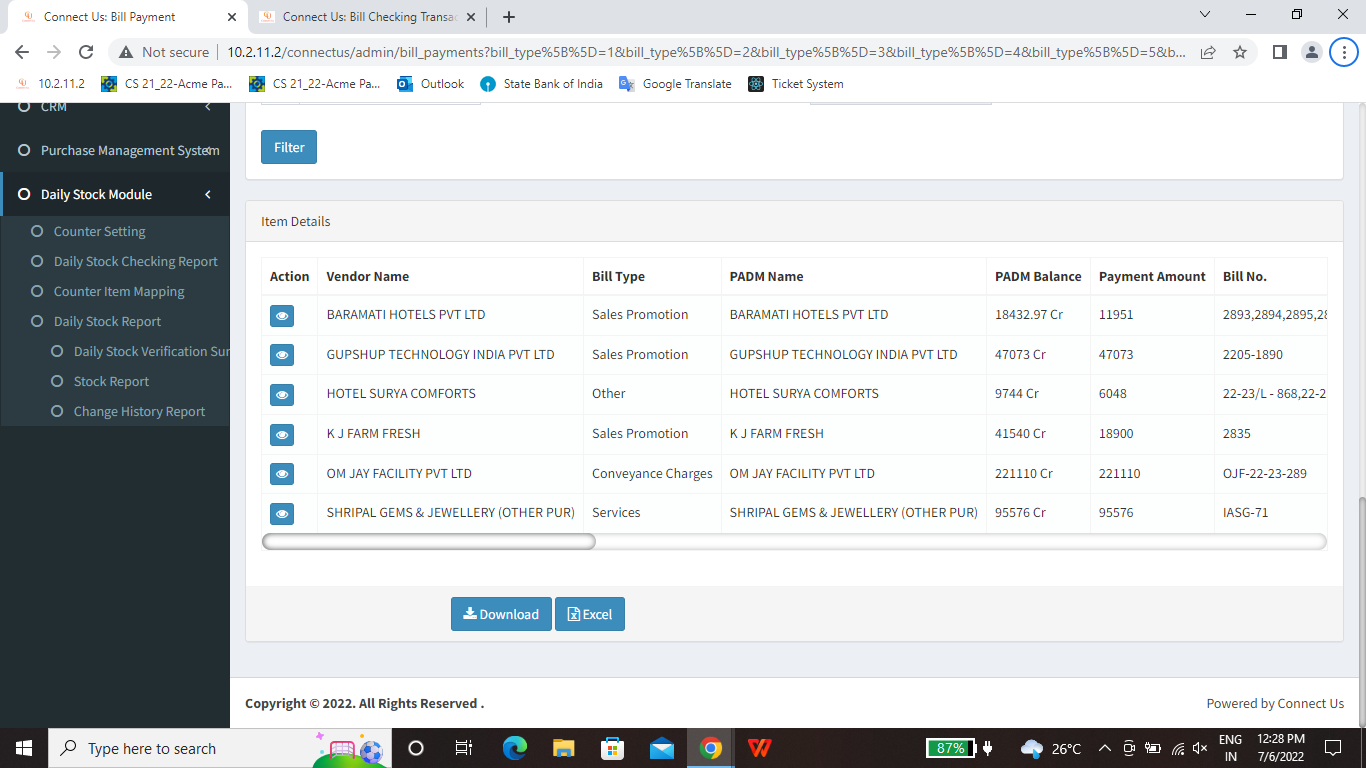Select Conveyance Charges bill type cell
Screen dimensions: 1366x768
coord(652,473)
